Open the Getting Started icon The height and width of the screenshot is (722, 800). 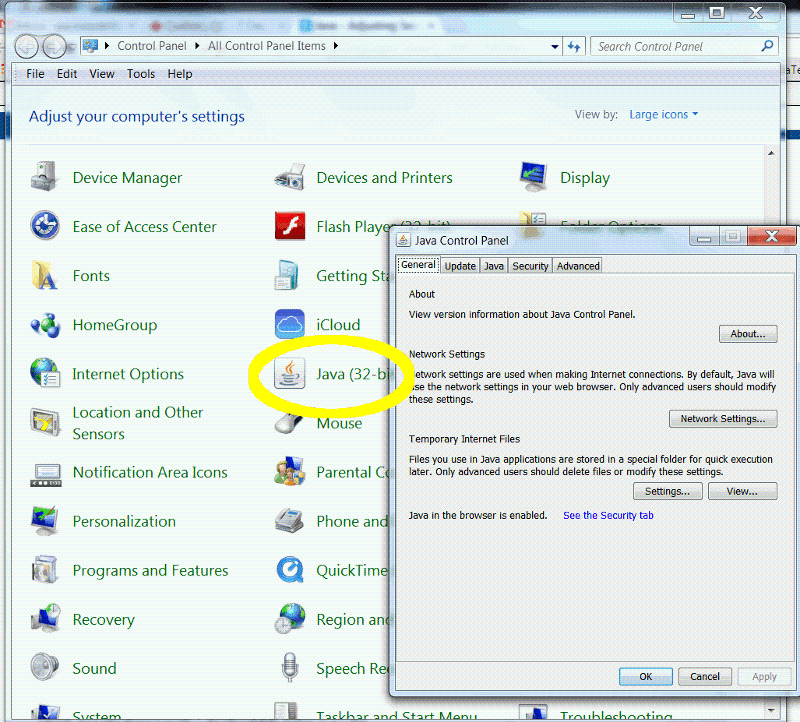pyautogui.click(x=287, y=275)
